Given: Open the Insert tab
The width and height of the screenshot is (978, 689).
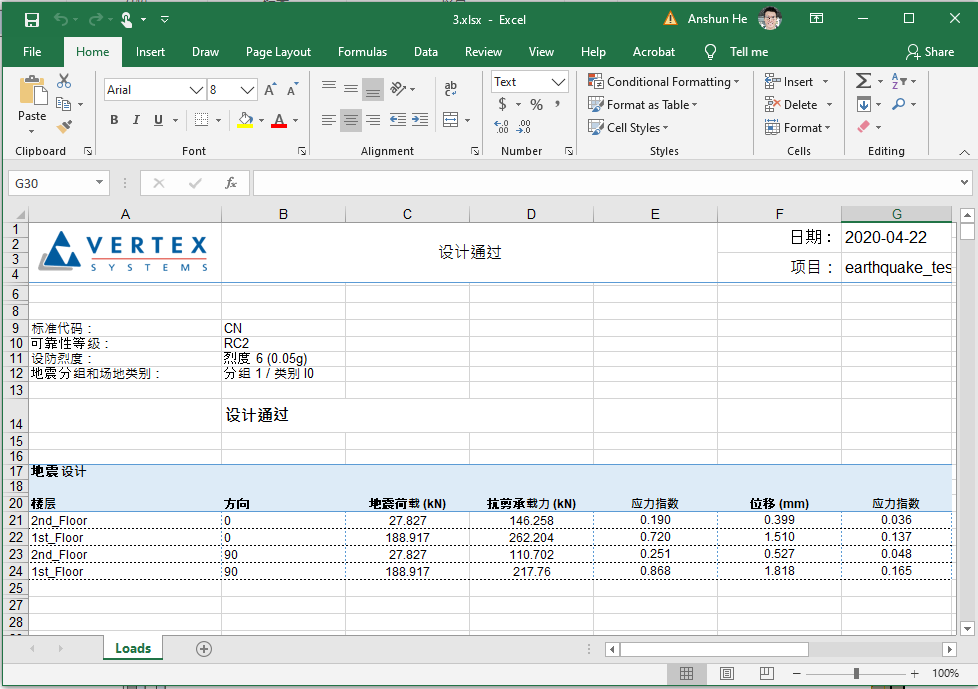Looking at the screenshot, I should click(150, 52).
